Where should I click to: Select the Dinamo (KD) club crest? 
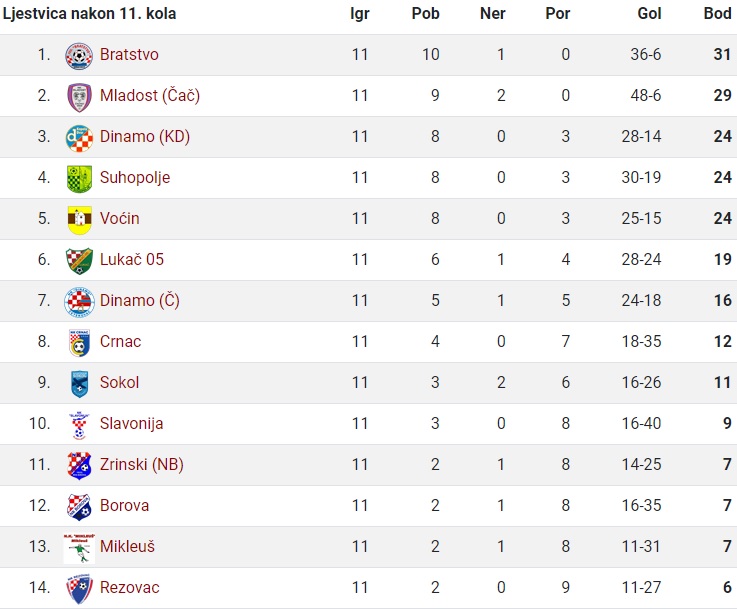[x=79, y=139]
